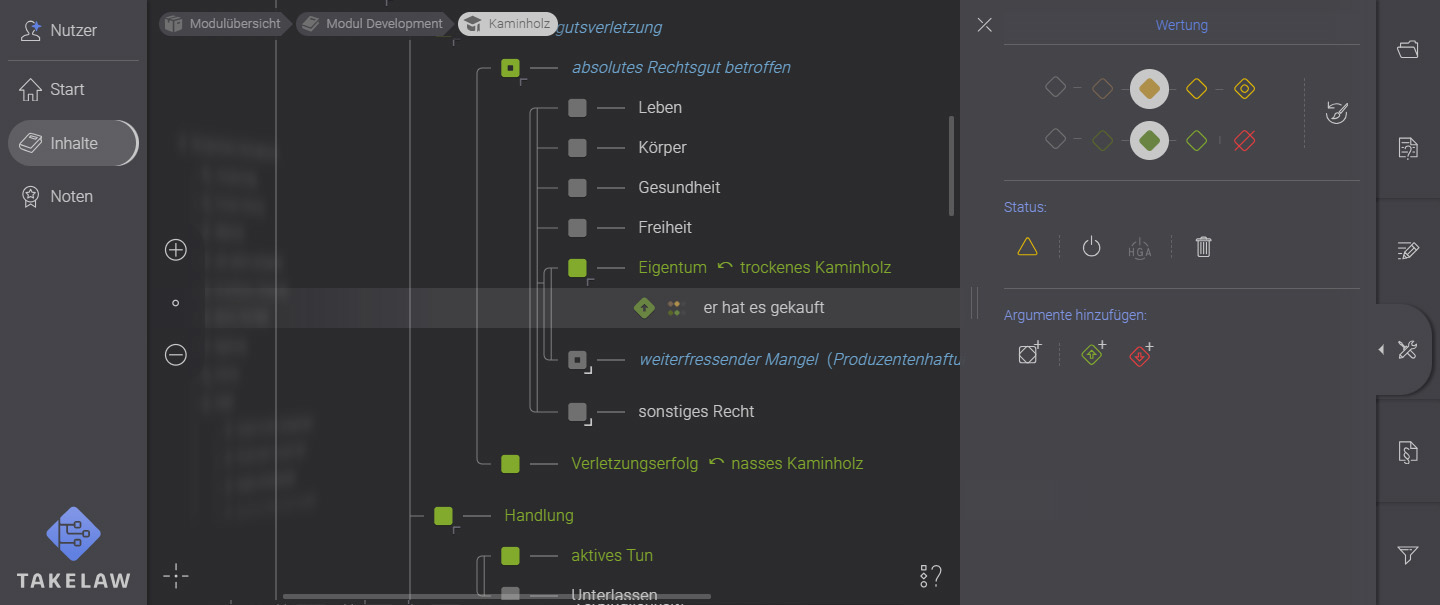Open the folder icon in right sidebar
Viewport: 1440px width, 605px height.
[x=1407, y=48]
